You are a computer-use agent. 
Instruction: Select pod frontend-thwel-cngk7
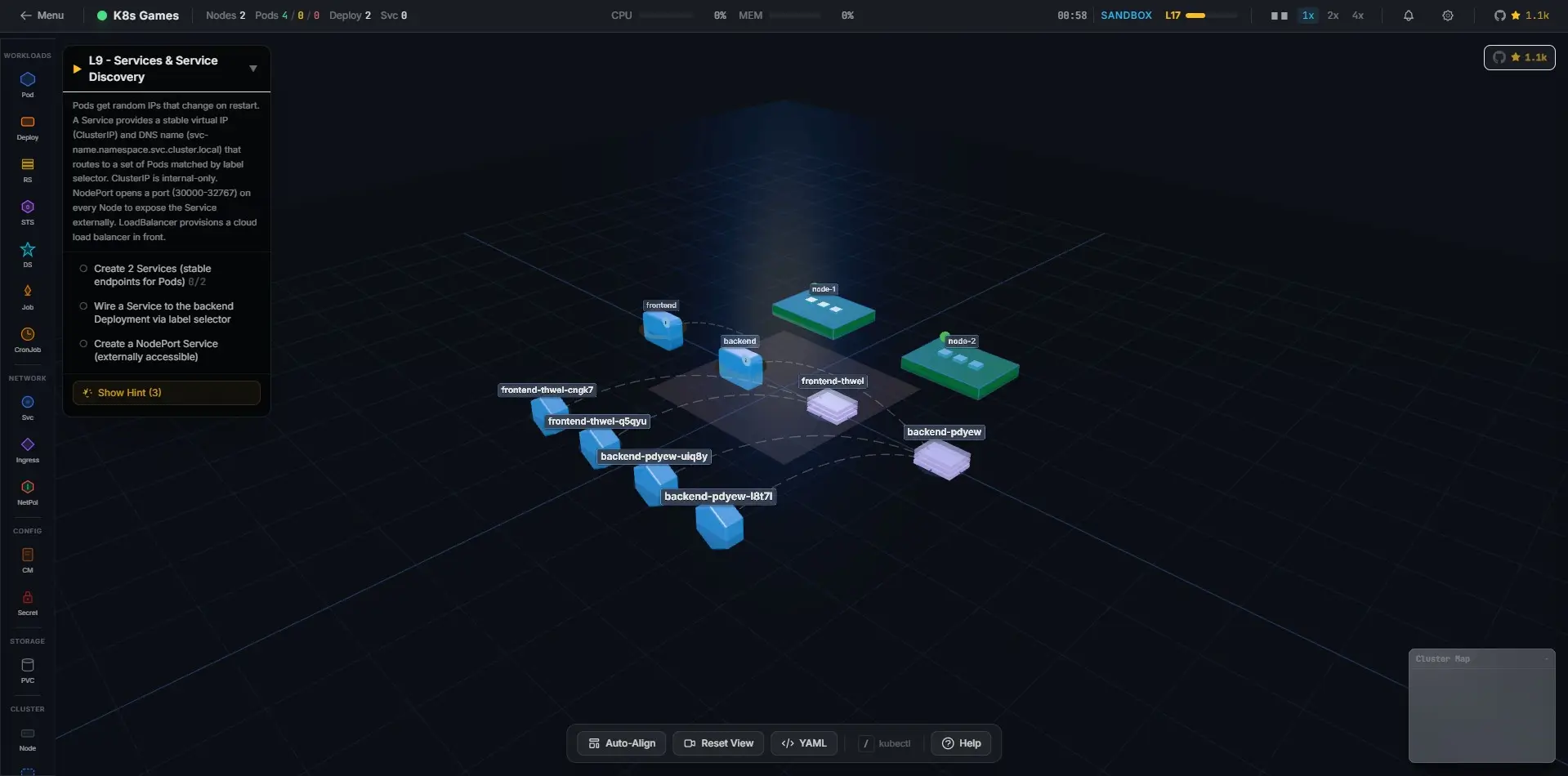click(x=549, y=415)
